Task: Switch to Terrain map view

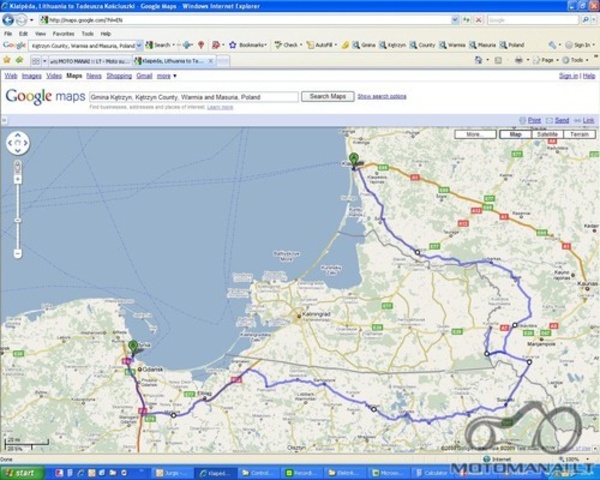Action: pyautogui.click(x=579, y=134)
